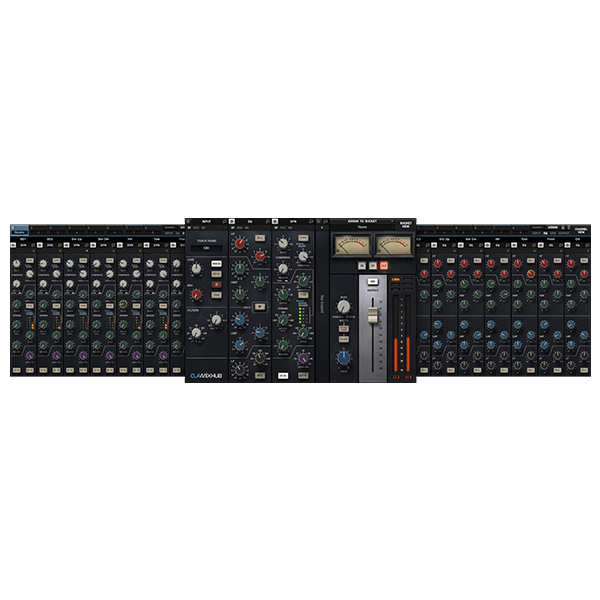Click the right VU meter
600x600 pixels.
393,245
